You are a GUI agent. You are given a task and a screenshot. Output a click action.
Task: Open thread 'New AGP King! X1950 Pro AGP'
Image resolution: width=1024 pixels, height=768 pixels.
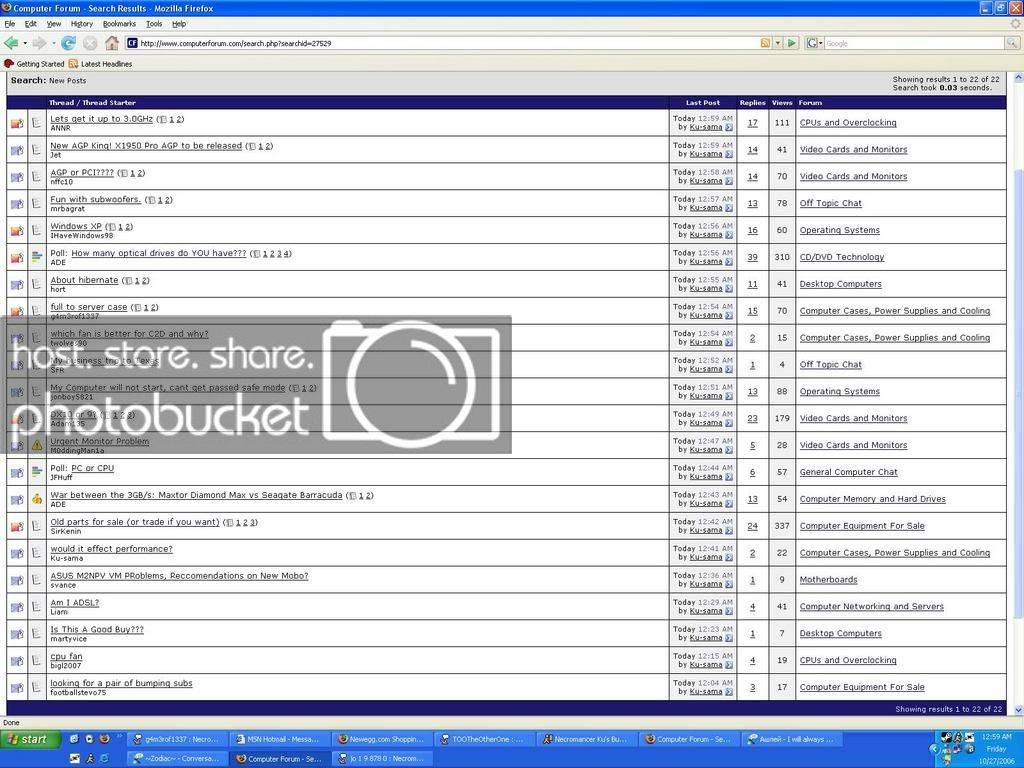tap(146, 146)
